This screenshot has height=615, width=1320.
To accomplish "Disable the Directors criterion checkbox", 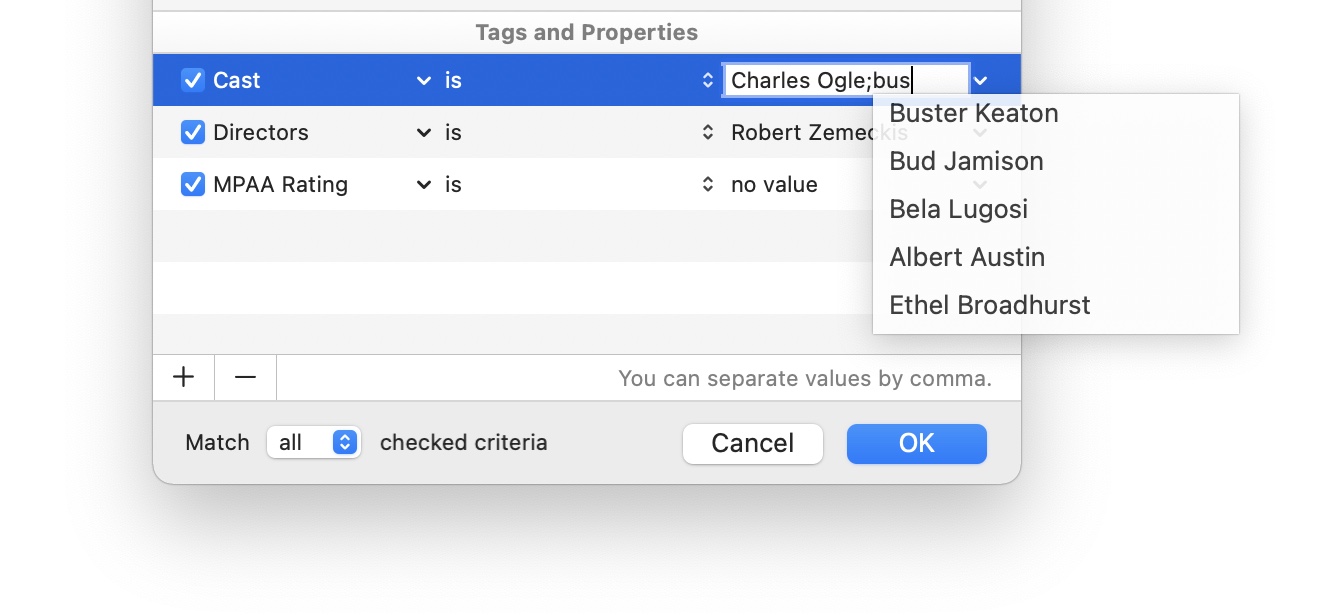I will coord(192,132).
